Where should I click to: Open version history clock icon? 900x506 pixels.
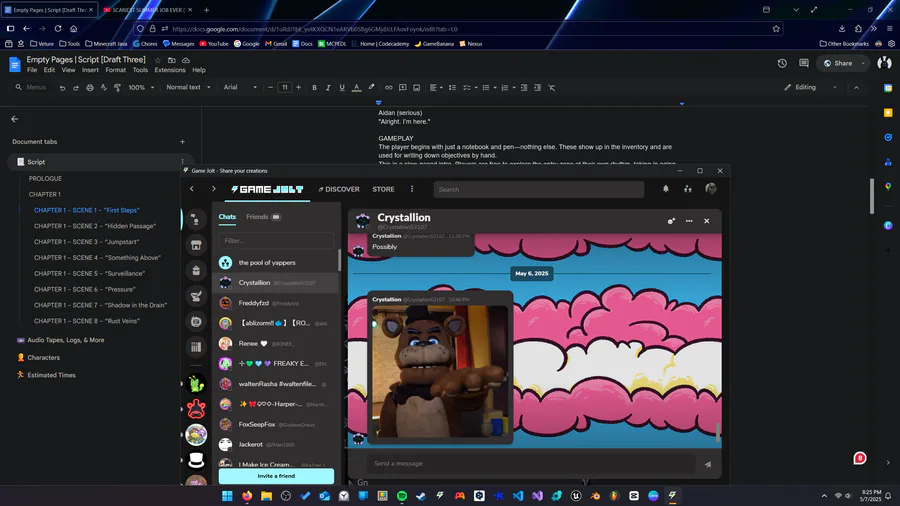[782, 63]
